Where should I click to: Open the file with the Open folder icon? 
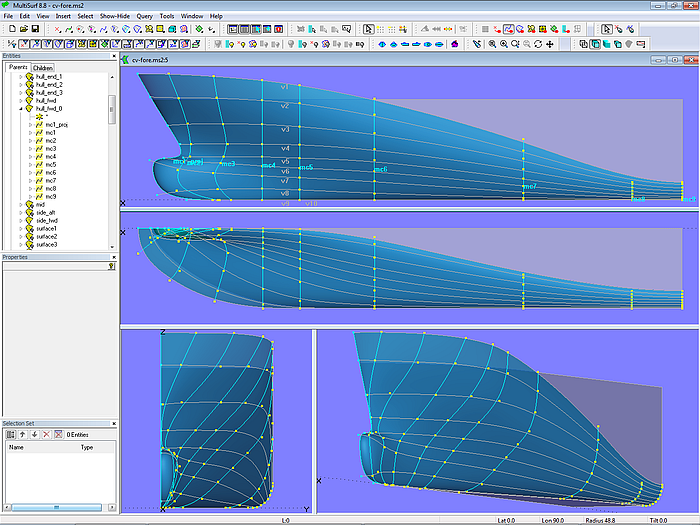point(22,30)
